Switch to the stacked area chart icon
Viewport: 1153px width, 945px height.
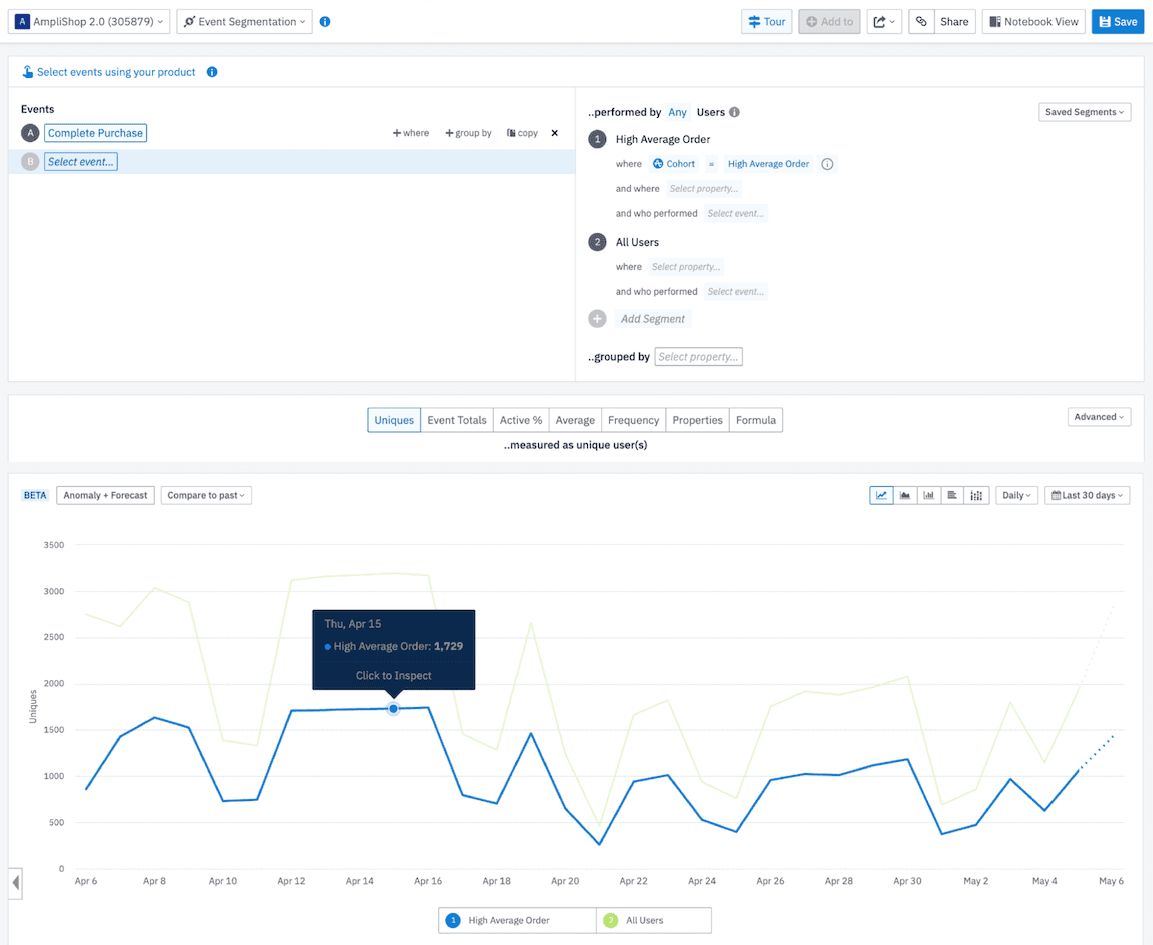point(905,495)
